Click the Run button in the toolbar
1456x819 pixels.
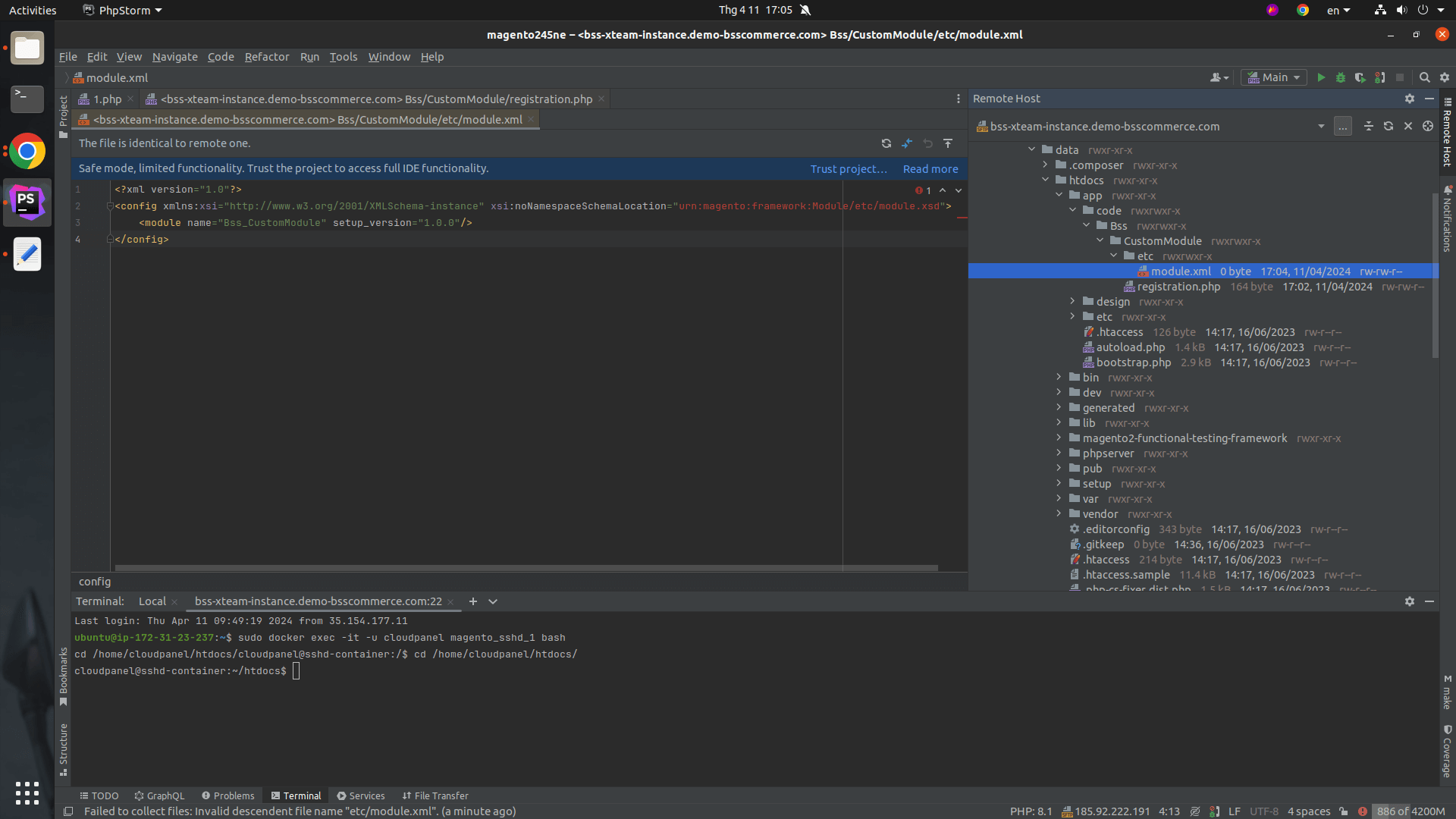[1321, 77]
